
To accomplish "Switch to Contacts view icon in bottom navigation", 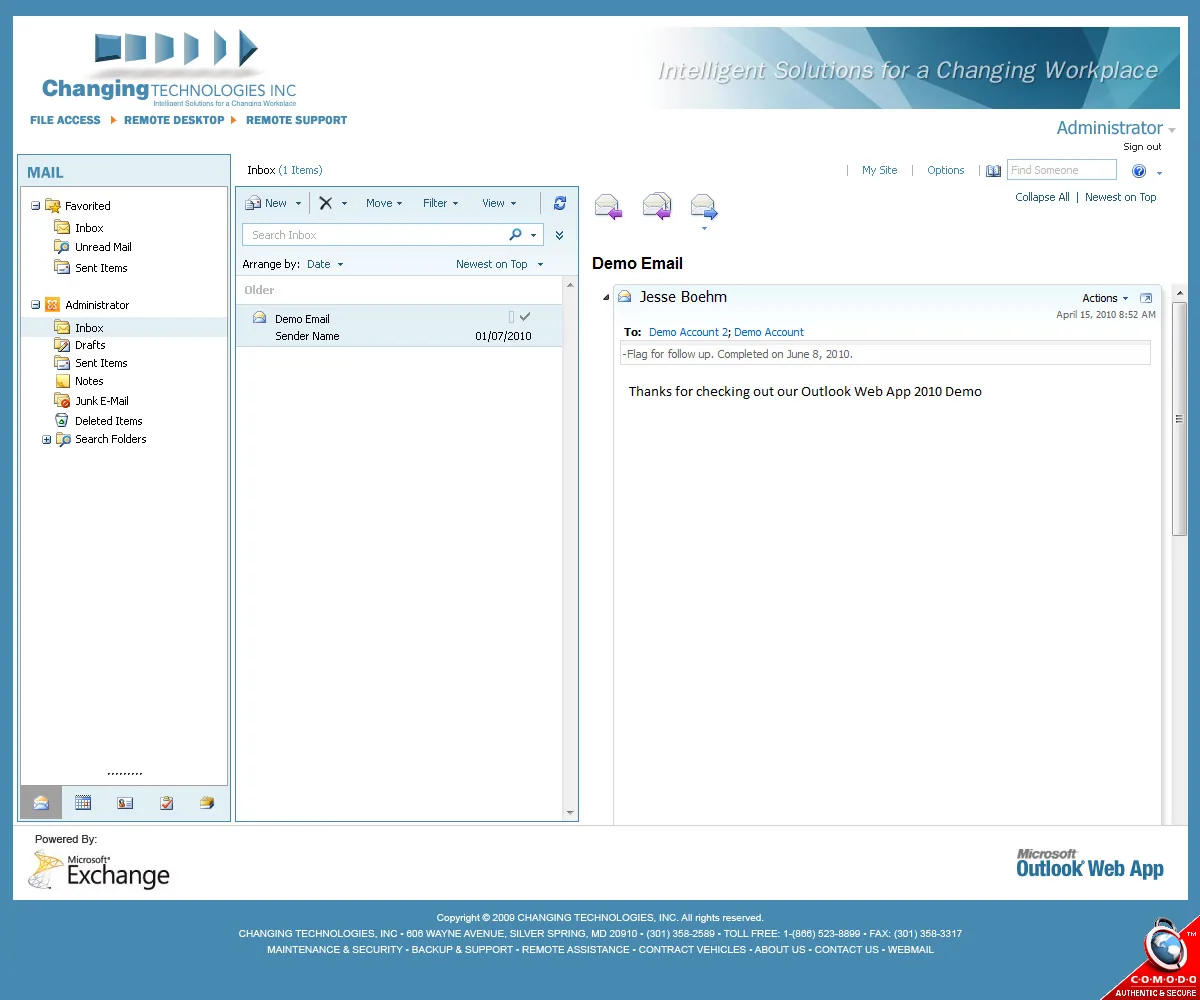I will point(125,803).
